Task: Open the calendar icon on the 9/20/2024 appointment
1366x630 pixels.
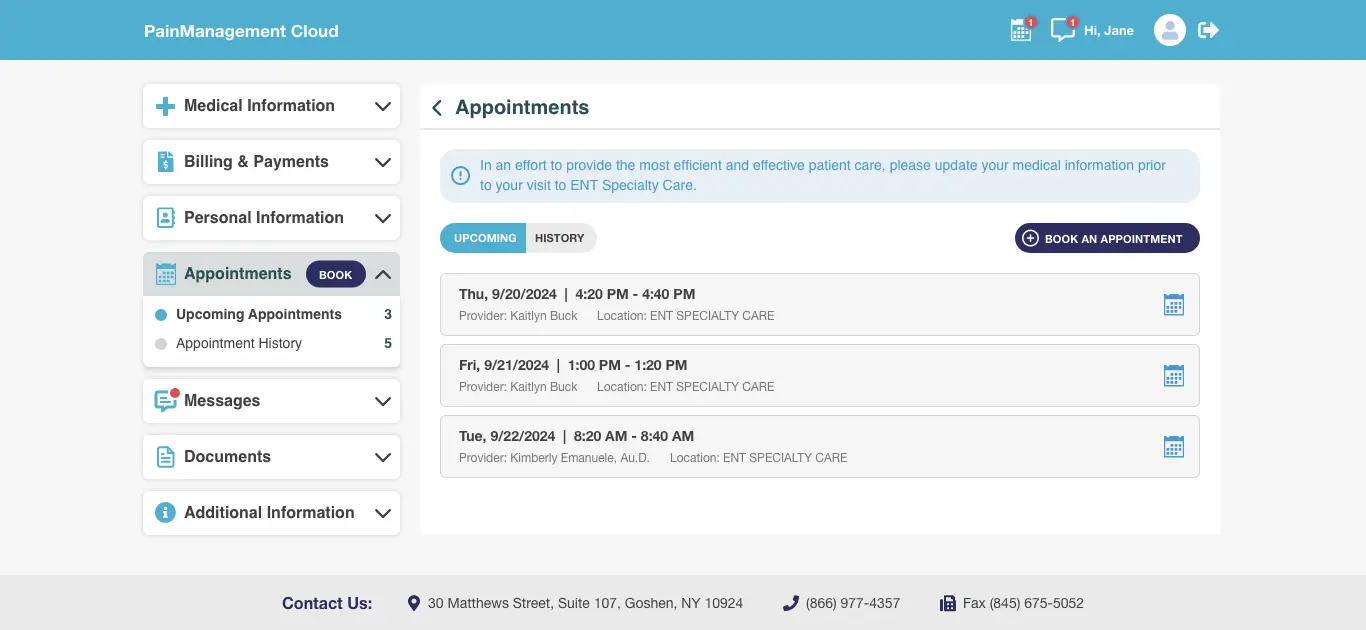Action: point(1173,304)
